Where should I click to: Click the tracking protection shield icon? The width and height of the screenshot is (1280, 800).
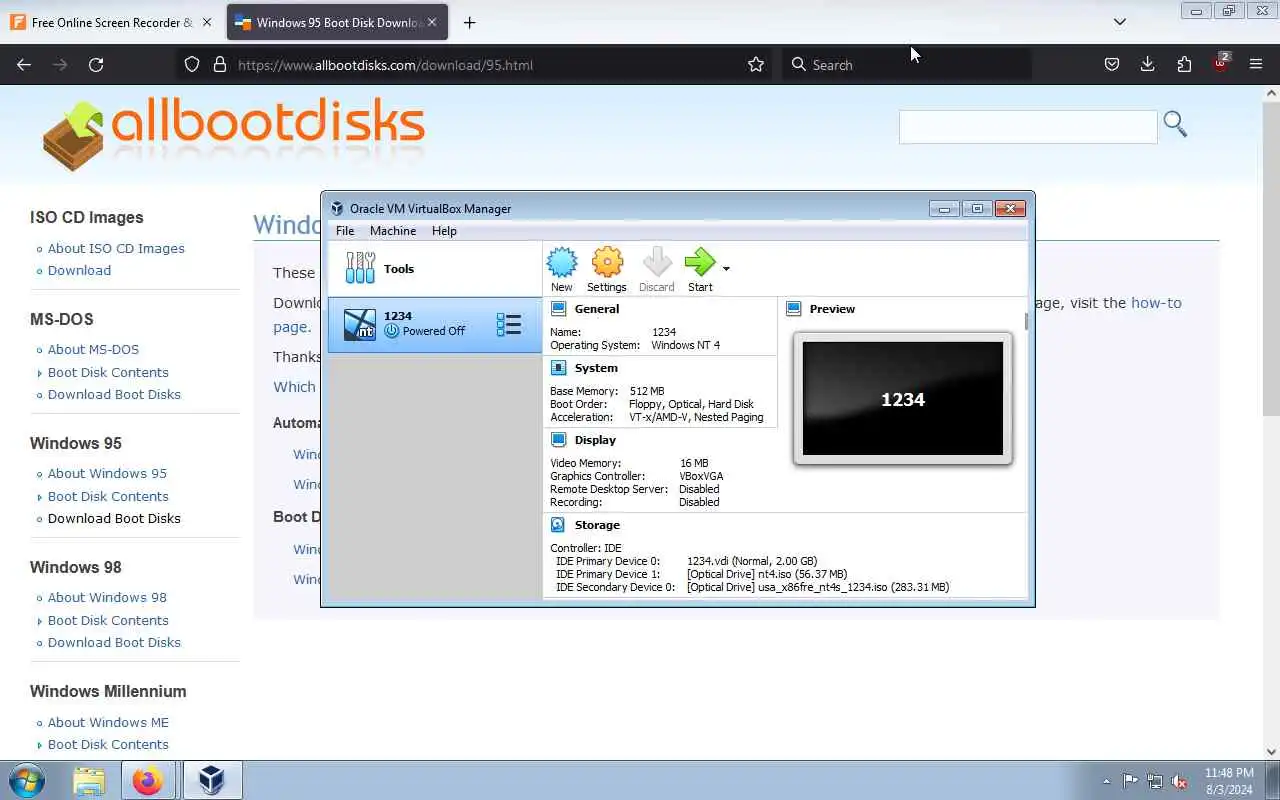192,65
